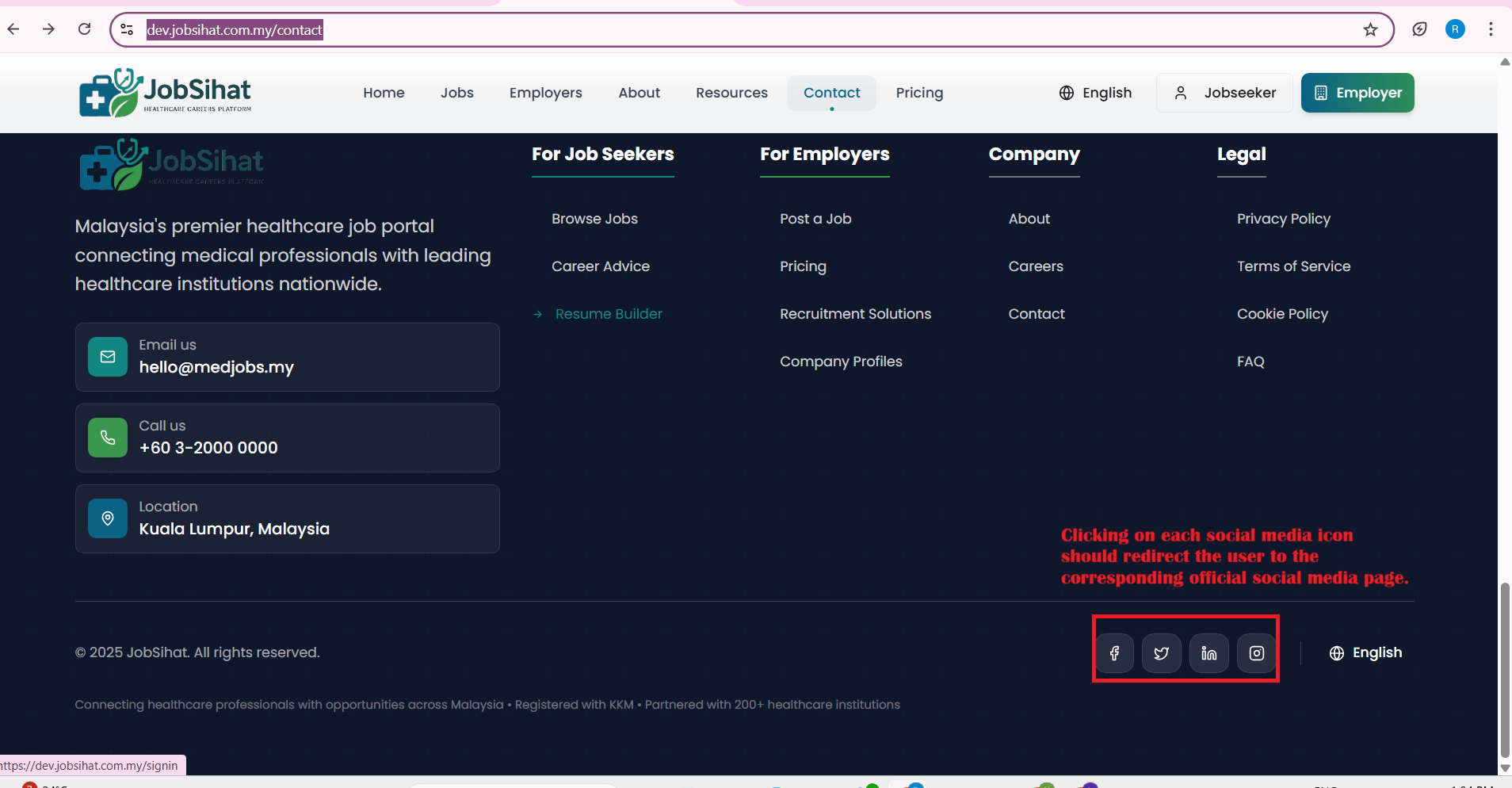1512x788 pixels.
Task: Open the Privacy Policy link
Action: [x=1283, y=219]
